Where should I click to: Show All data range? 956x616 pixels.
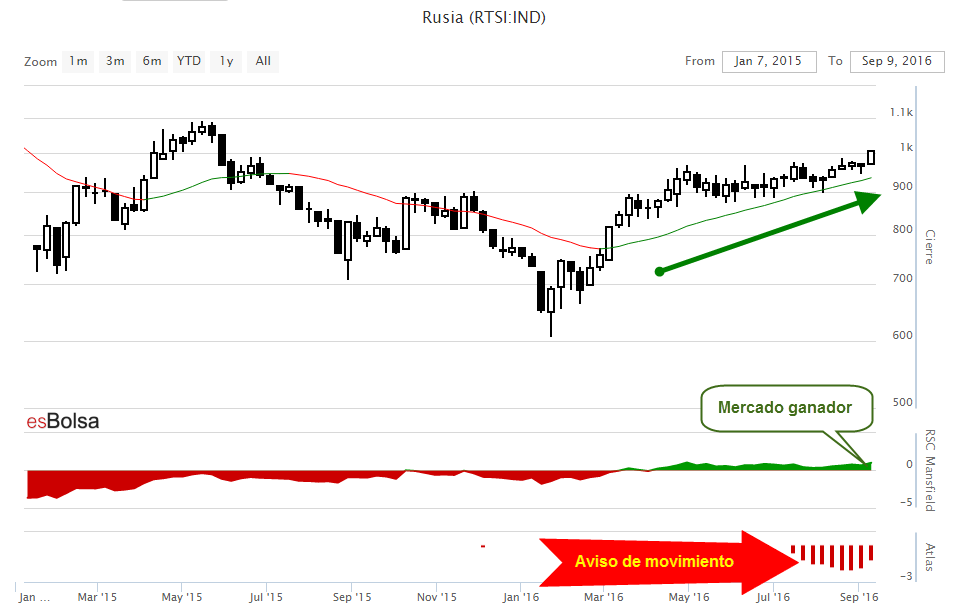click(x=263, y=61)
